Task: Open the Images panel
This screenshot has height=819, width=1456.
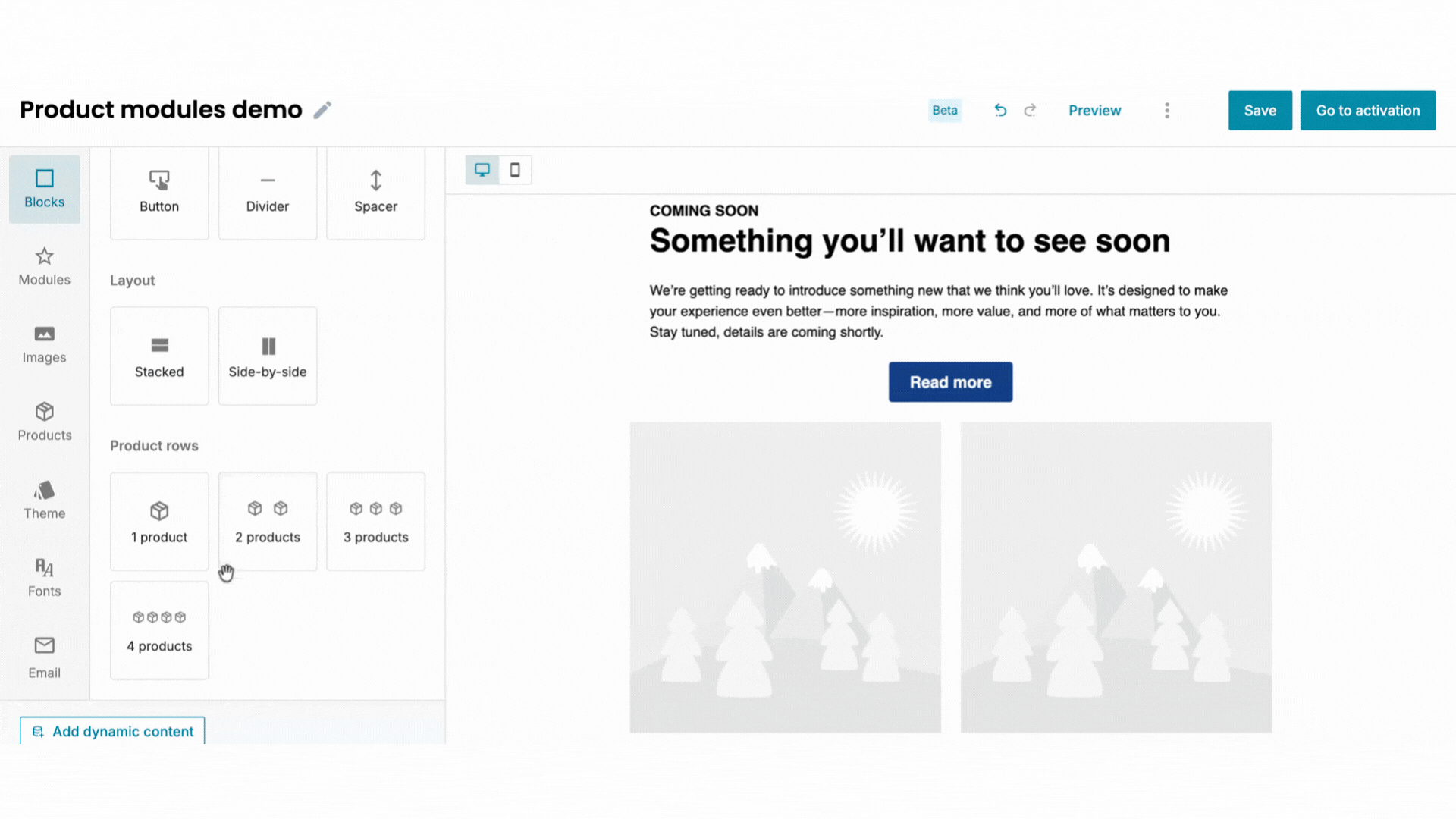Action: (x=44, y=345)
